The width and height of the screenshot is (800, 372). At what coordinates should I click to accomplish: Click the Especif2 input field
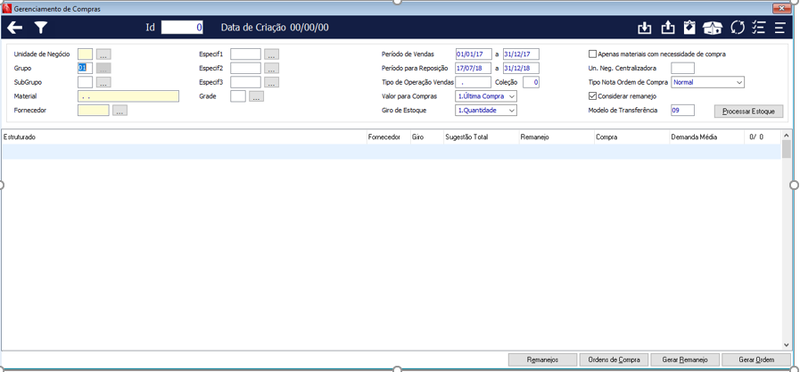pyautogui.click(x=245, y=68)
